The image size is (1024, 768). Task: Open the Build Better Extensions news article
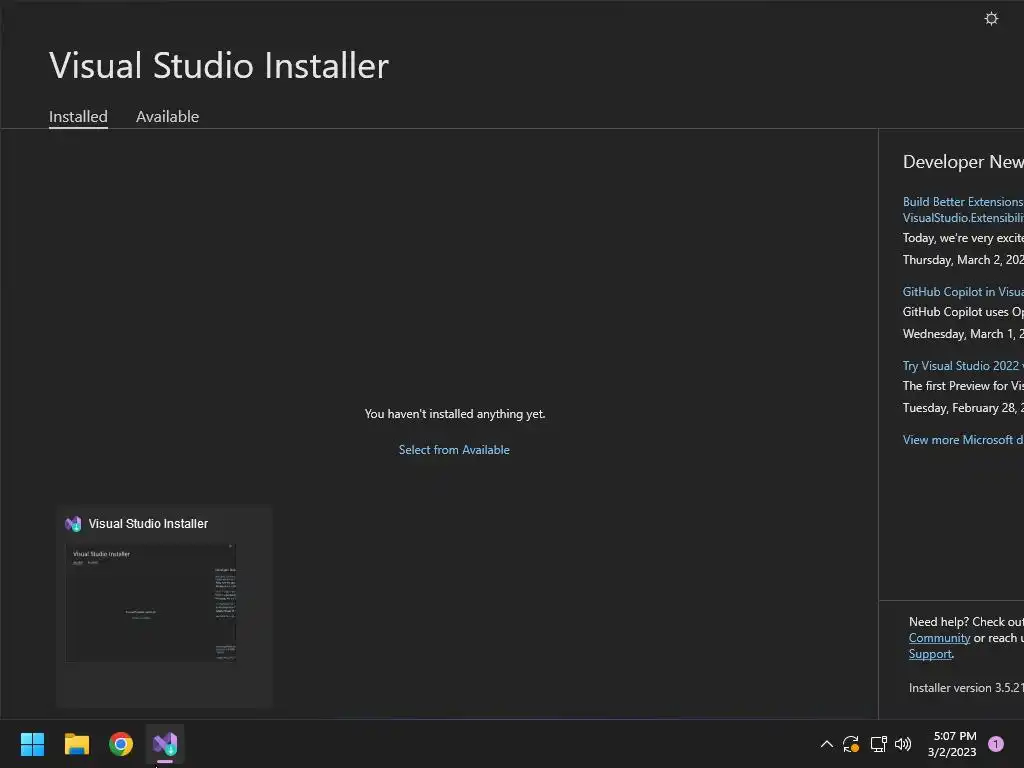(963, 210)
